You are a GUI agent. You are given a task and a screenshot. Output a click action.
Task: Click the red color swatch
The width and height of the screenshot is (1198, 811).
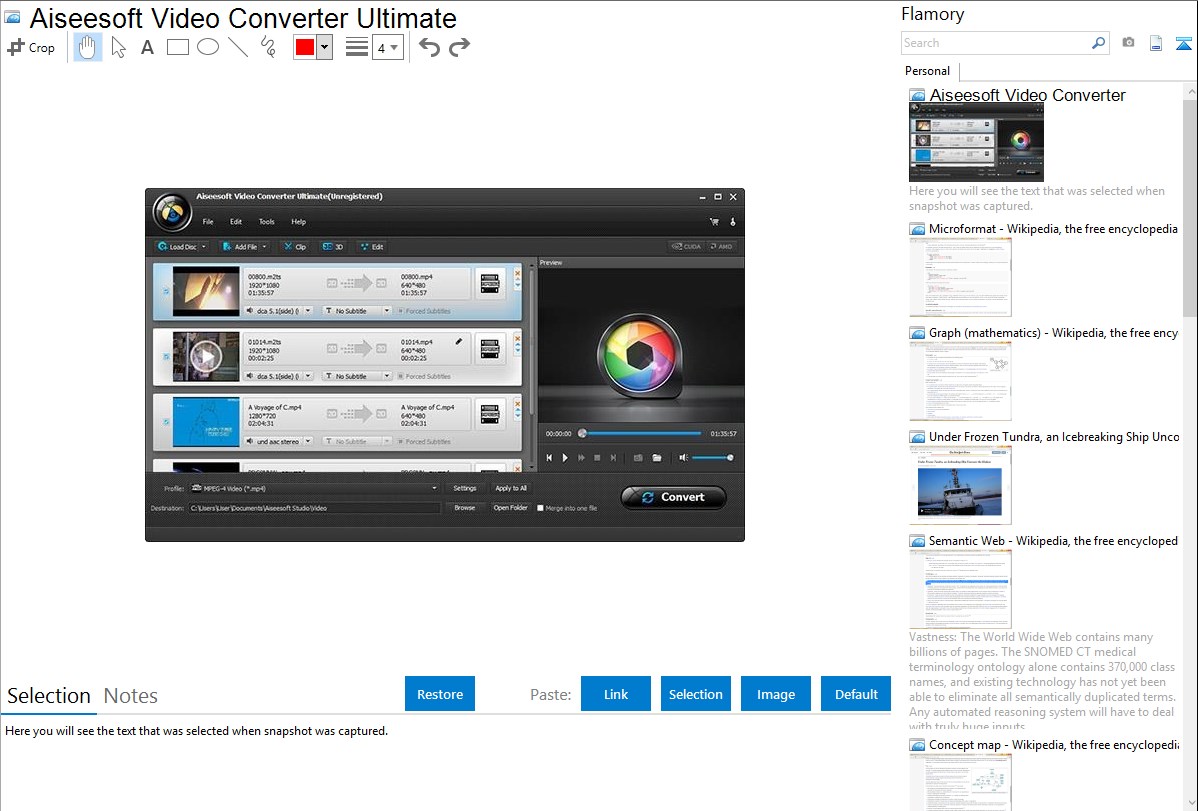[x=305, y=47]
